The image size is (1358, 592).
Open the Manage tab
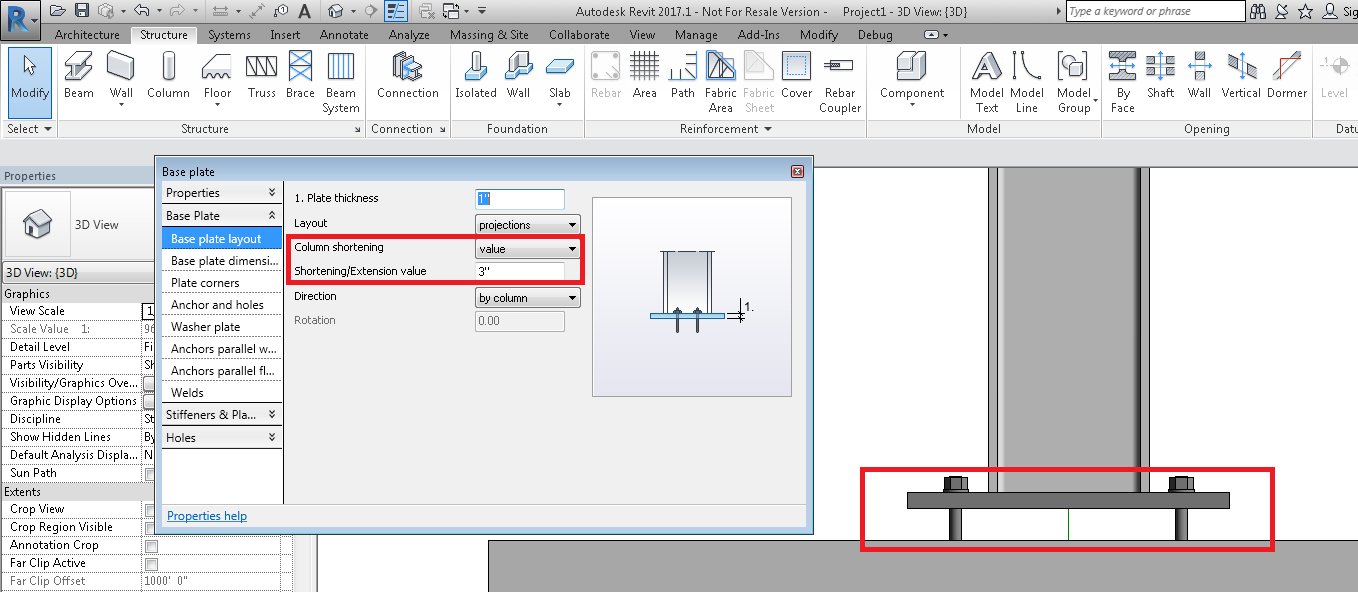pyautogui.click(x=696, y=33)
